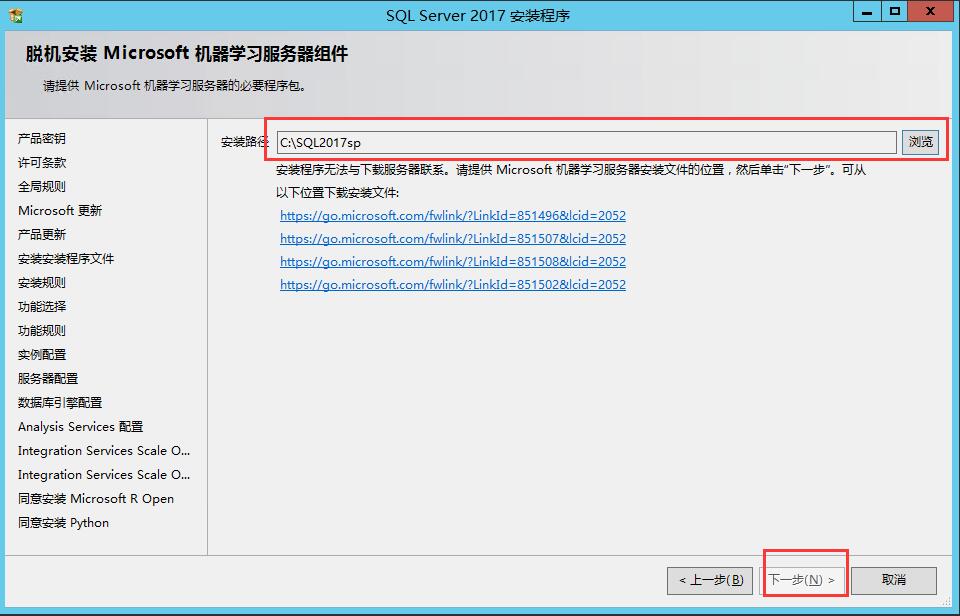Go to Analysis Services 配置 step
Screen dimensions: 960x616
point(80,426)
